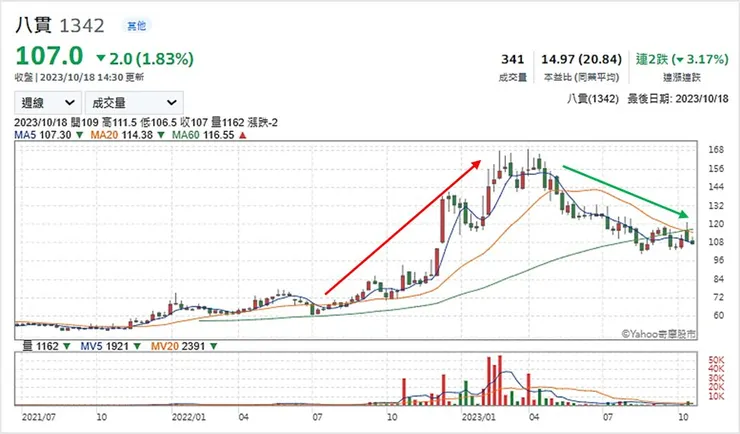Click the down triangle after MA5 value
The width and height of the screenshot is (740, 434).
(x=79, y=135)
